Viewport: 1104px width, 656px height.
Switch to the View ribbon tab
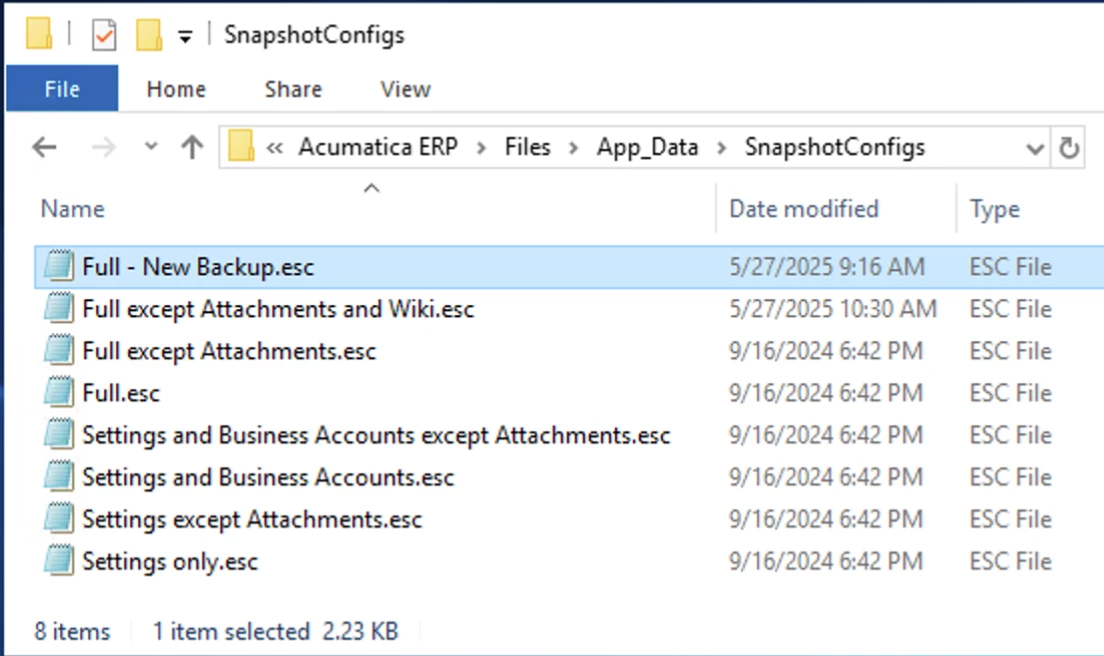pos(403,88)
